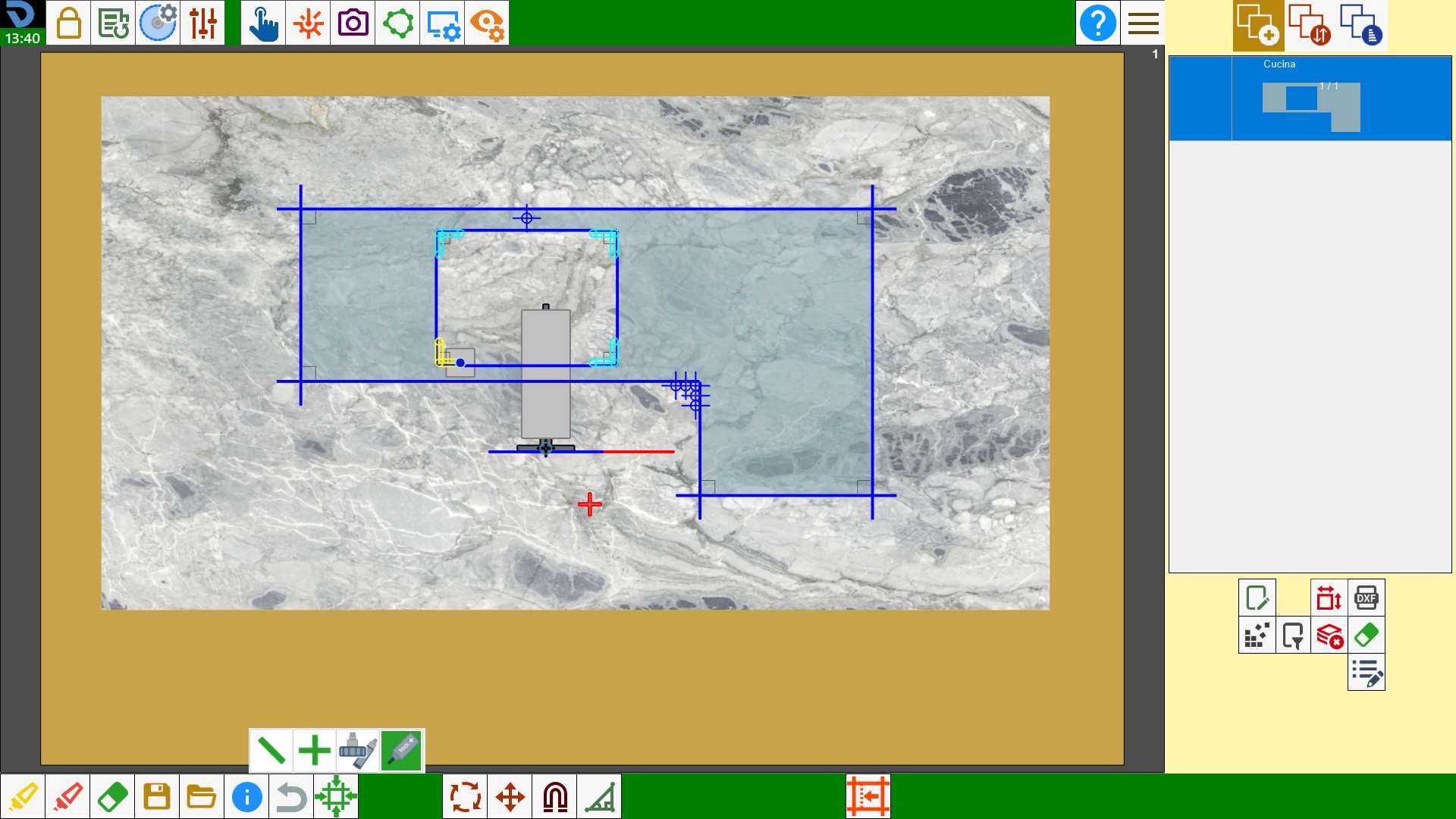Open file with the folder icon
Viewport: 1456px width, 819px height.
coord(202,796)
